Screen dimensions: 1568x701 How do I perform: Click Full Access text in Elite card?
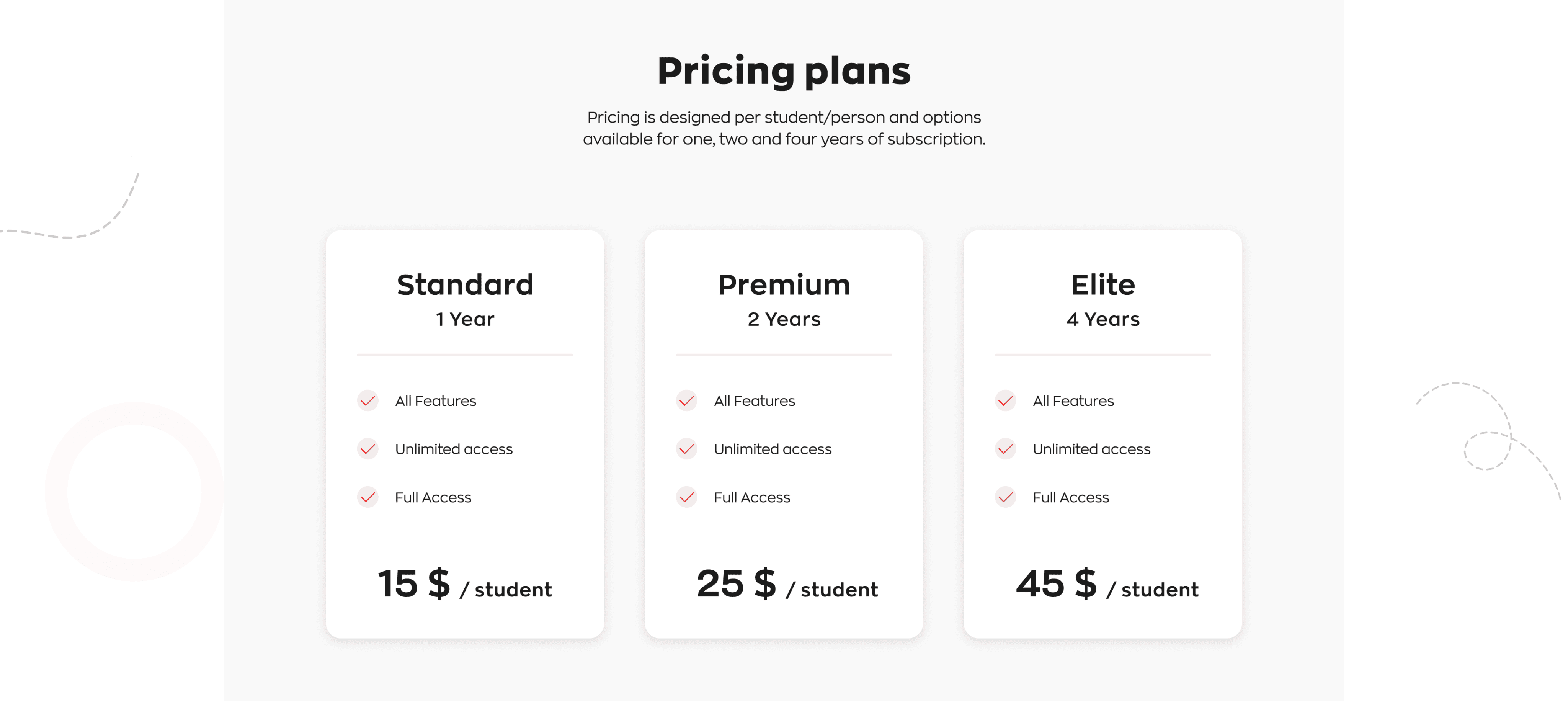(x=1071, y=498)
